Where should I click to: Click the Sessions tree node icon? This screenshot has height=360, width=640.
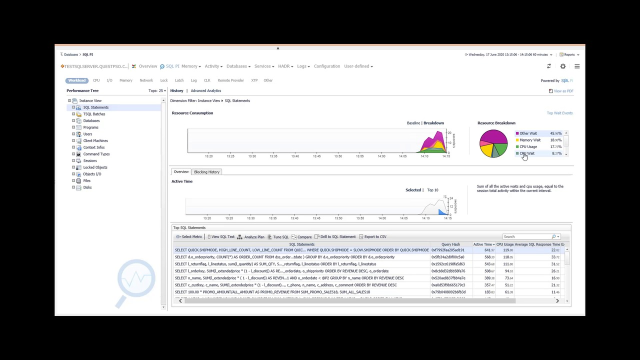(79, 161)
